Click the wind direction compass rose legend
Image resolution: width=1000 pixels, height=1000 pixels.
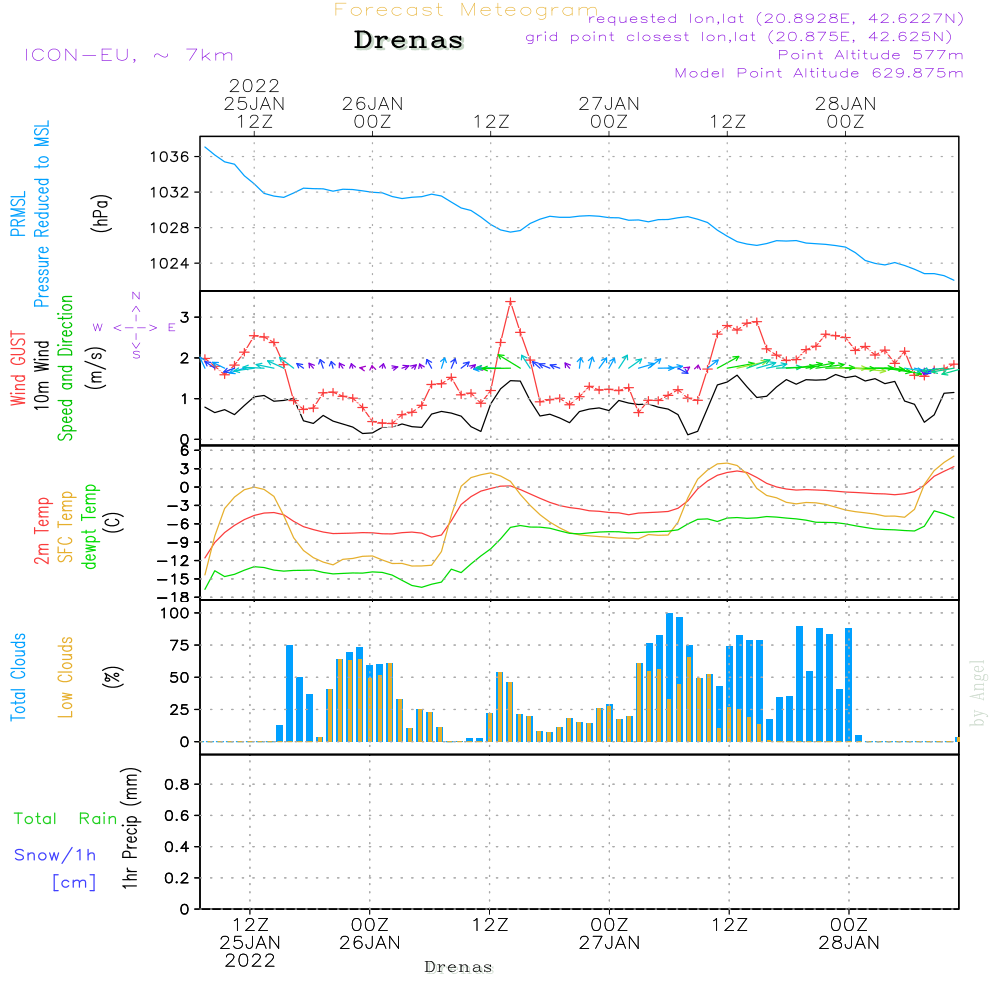(x=135, y=325)
